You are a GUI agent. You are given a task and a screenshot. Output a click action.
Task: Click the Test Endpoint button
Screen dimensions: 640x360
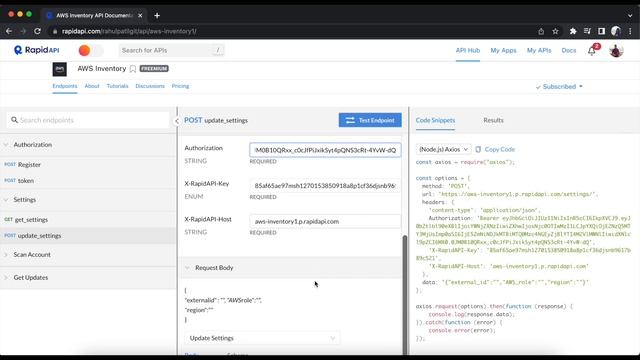pos(370,120)
